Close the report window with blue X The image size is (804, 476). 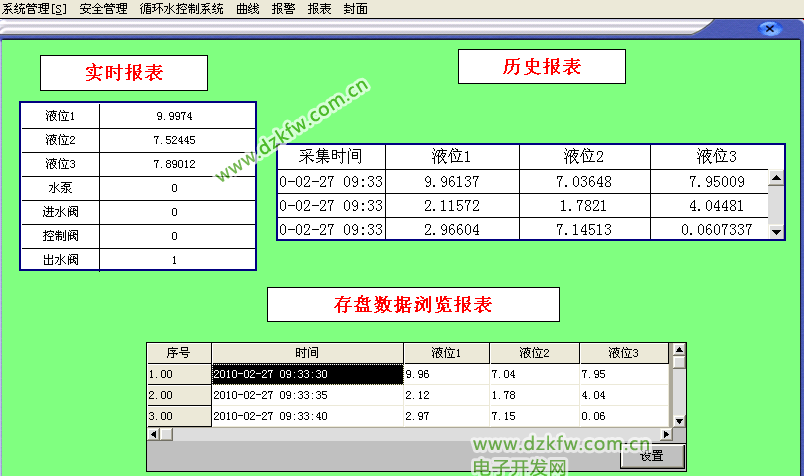click(x=769, y=29)
